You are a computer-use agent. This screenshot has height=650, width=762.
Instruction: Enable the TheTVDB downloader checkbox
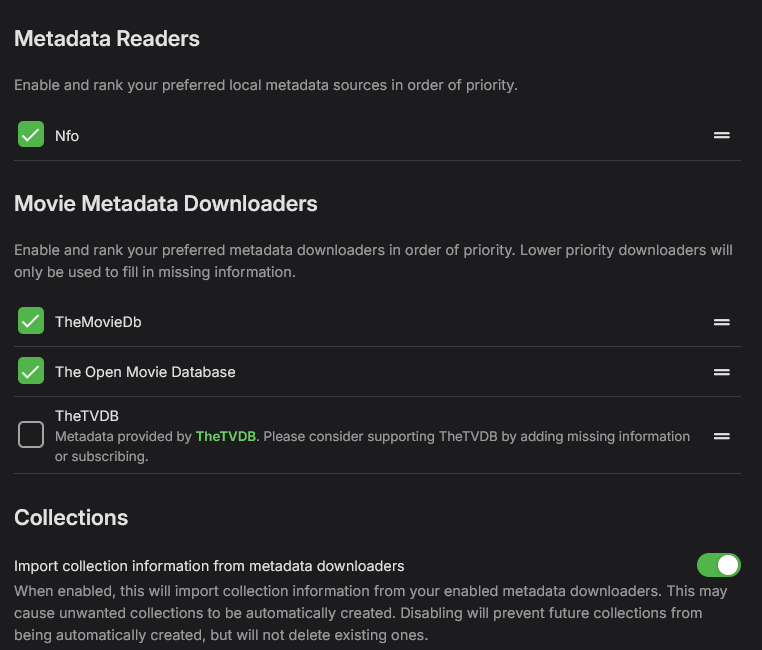31,435
